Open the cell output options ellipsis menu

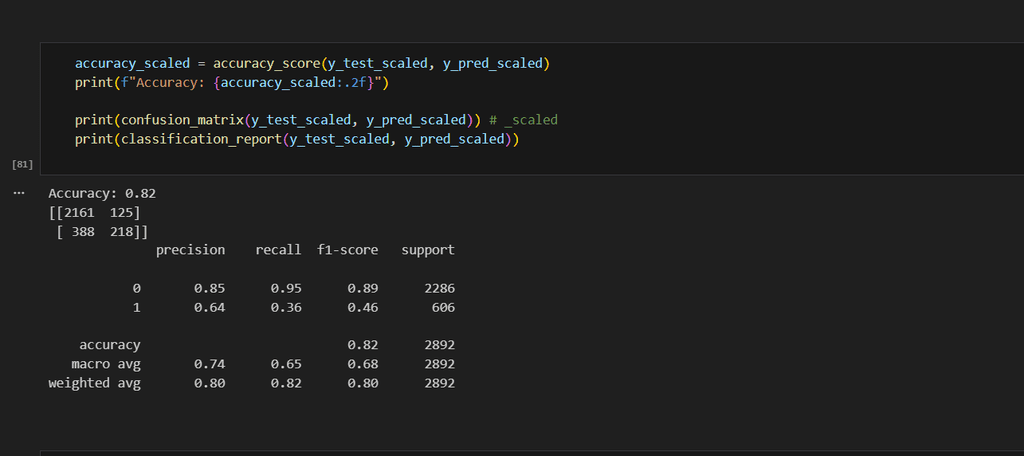[x=19, y=193]
